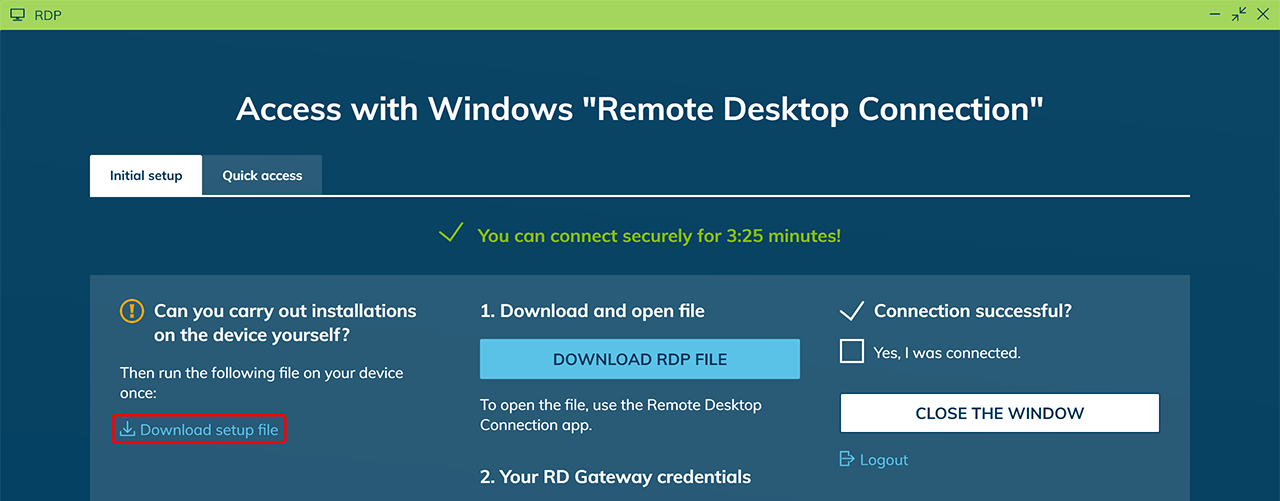The width and height of the screenshot is (1280, 501).
Task: Click the Logout exit icon
Action: click(x=847, y=459)
